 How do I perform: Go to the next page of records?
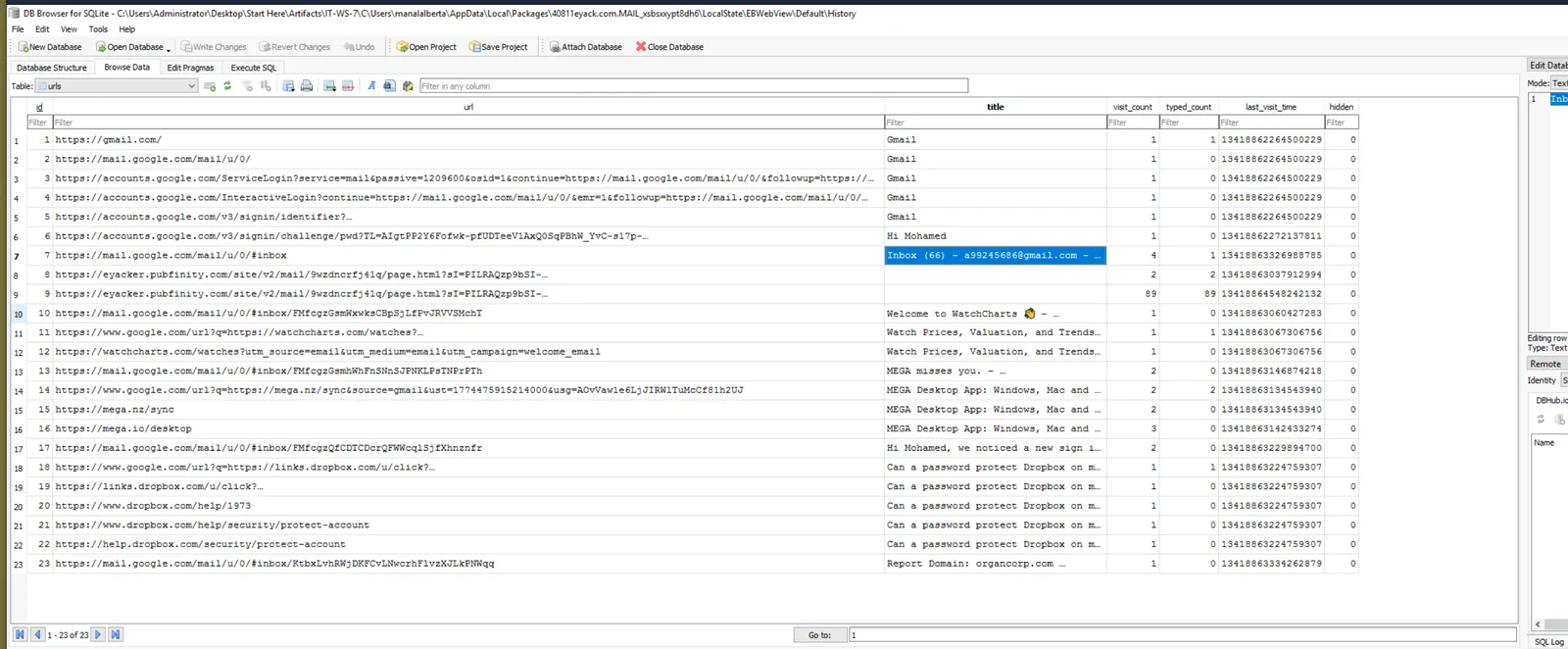(98, 634)
